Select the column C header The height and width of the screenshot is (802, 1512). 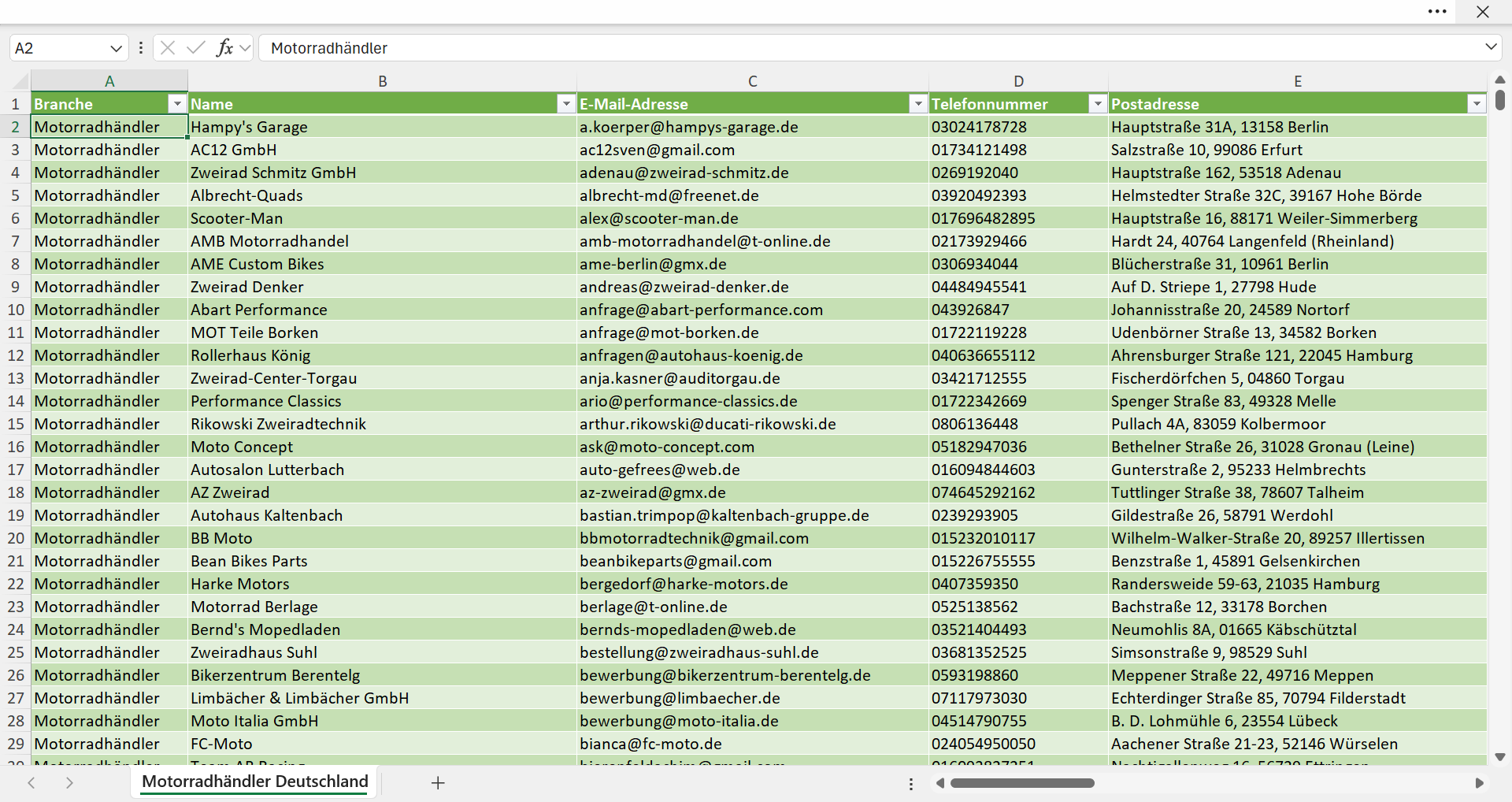point(753,81)
